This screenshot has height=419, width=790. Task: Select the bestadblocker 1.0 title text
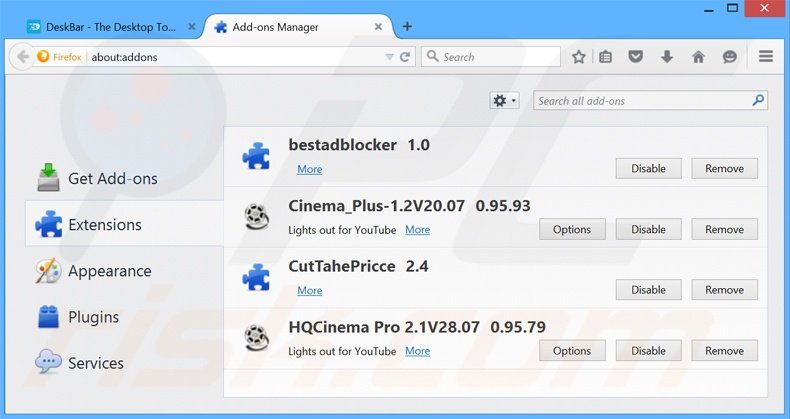point(359,145)
